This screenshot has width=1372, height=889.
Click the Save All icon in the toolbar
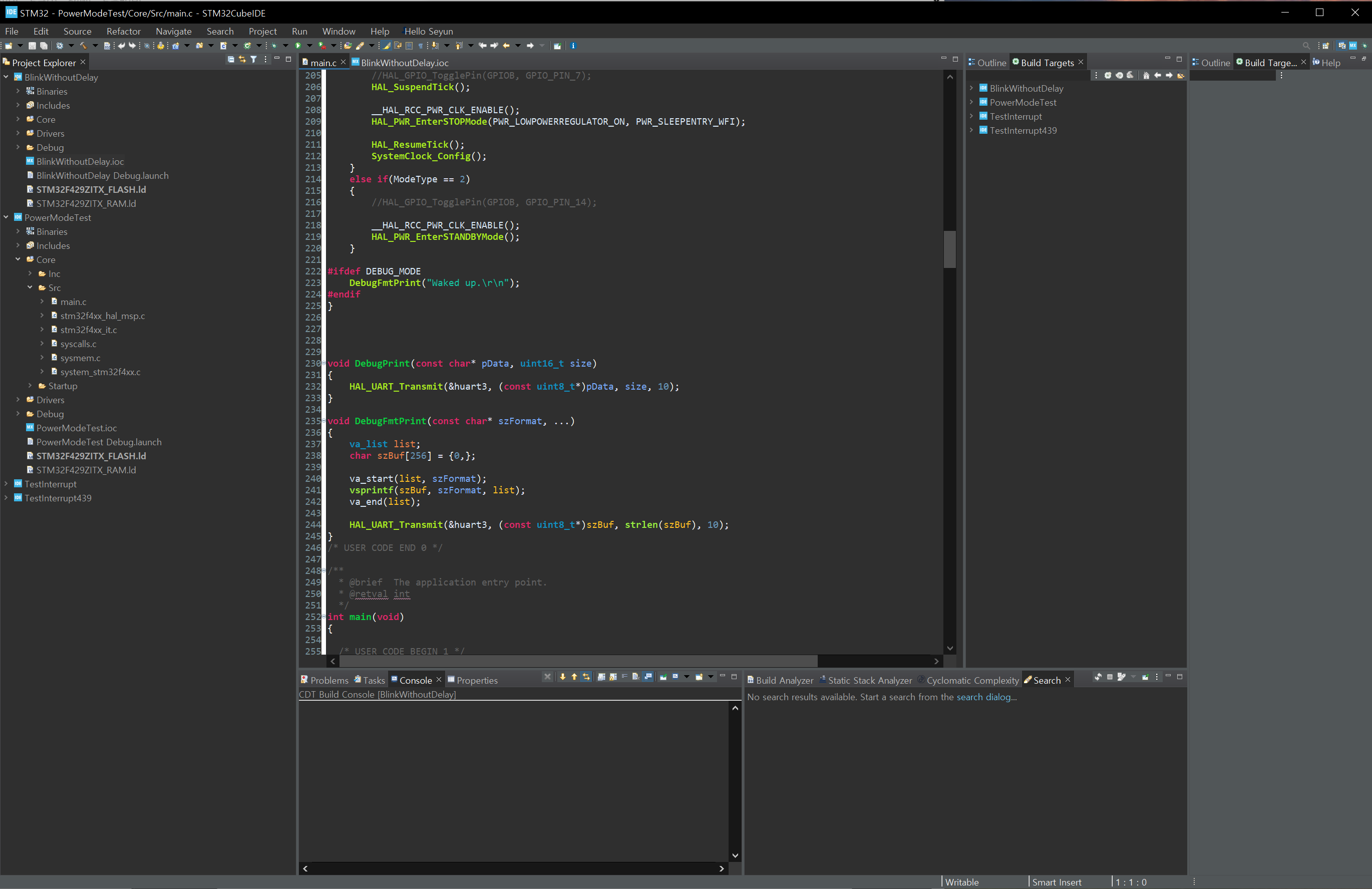pos(44,46)
